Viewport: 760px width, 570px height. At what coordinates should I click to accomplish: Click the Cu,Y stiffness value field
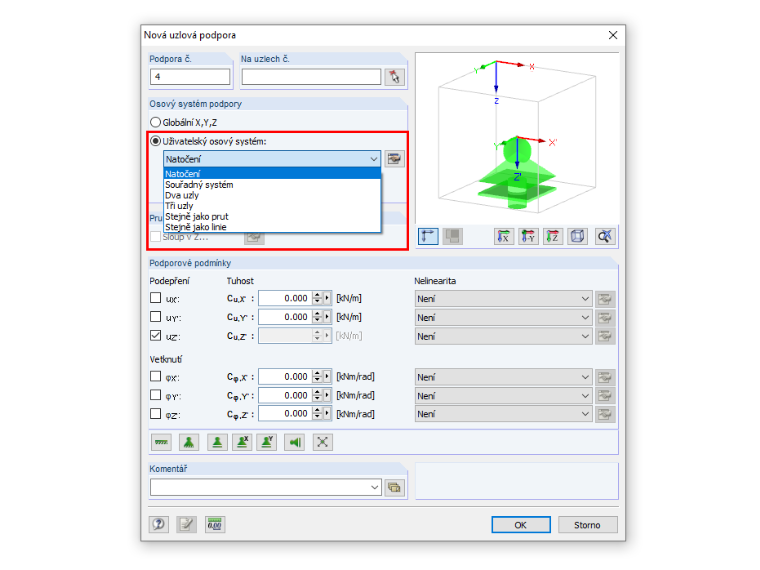pyautogui.click(x=285, y=317)
